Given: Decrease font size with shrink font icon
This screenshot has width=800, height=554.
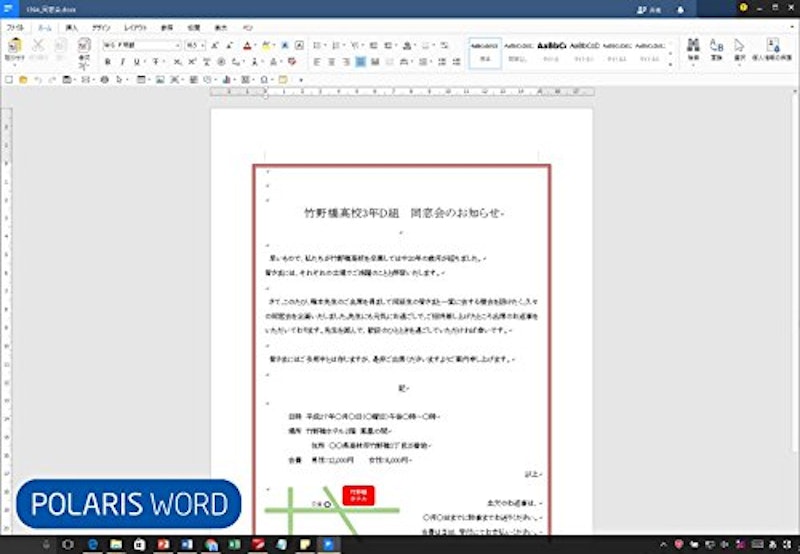Looking at the screenshot, I should click(230, 45).
